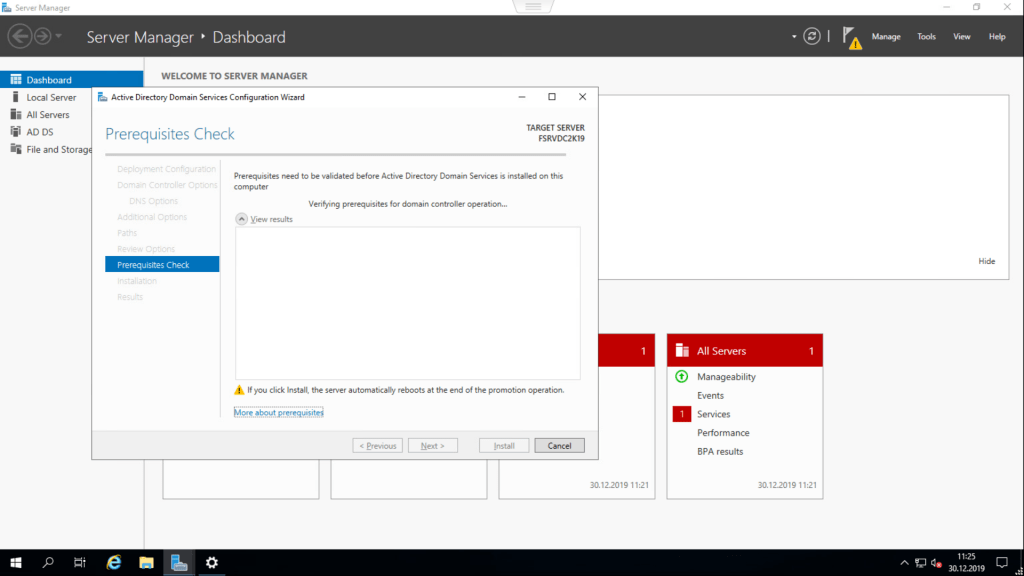The width and height of the screenshot is (1024, 576).
Task: Open the Manage menu
Action: (x=885, y=37)
